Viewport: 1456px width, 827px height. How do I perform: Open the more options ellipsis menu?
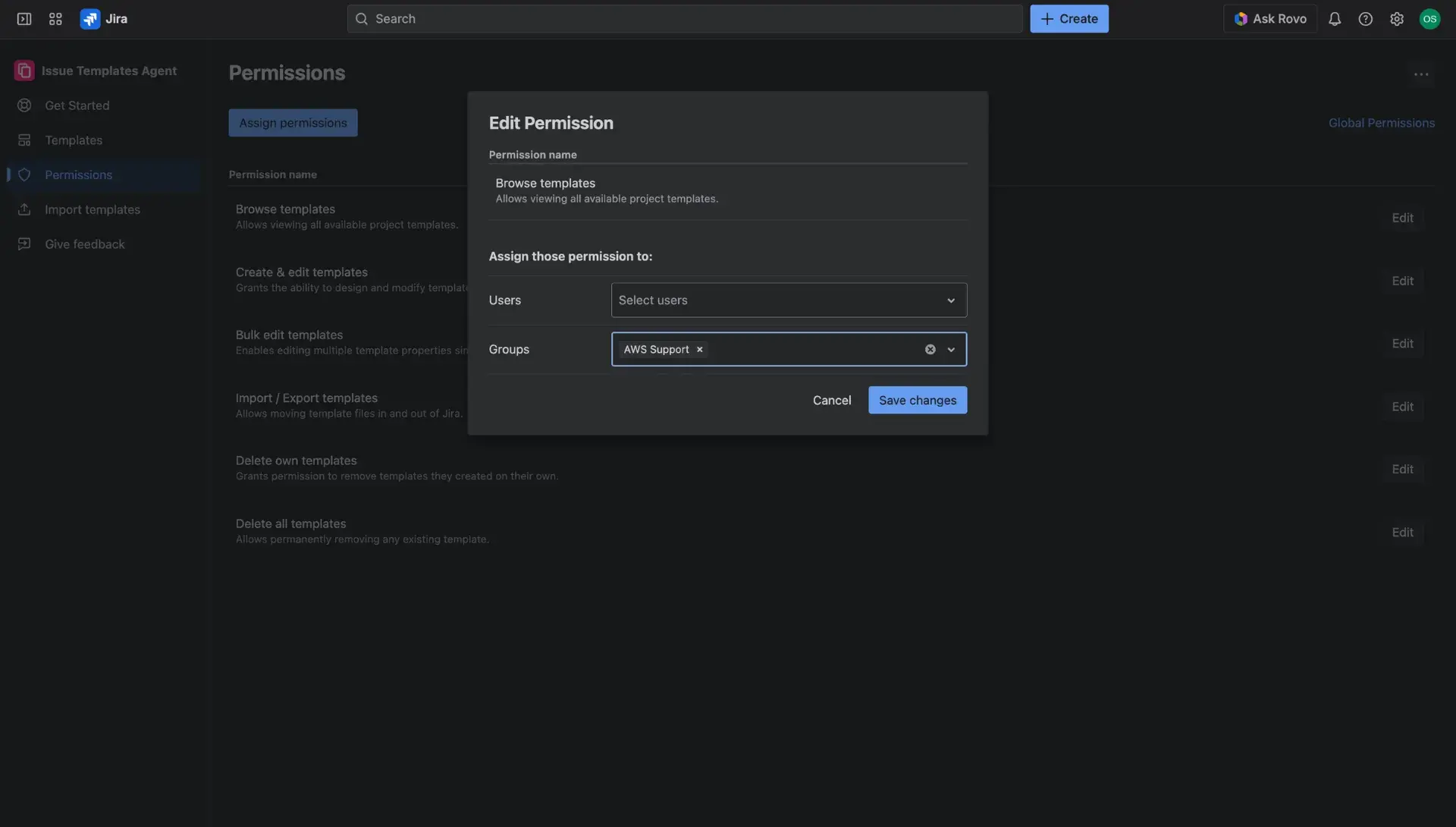pos(1421,74)
